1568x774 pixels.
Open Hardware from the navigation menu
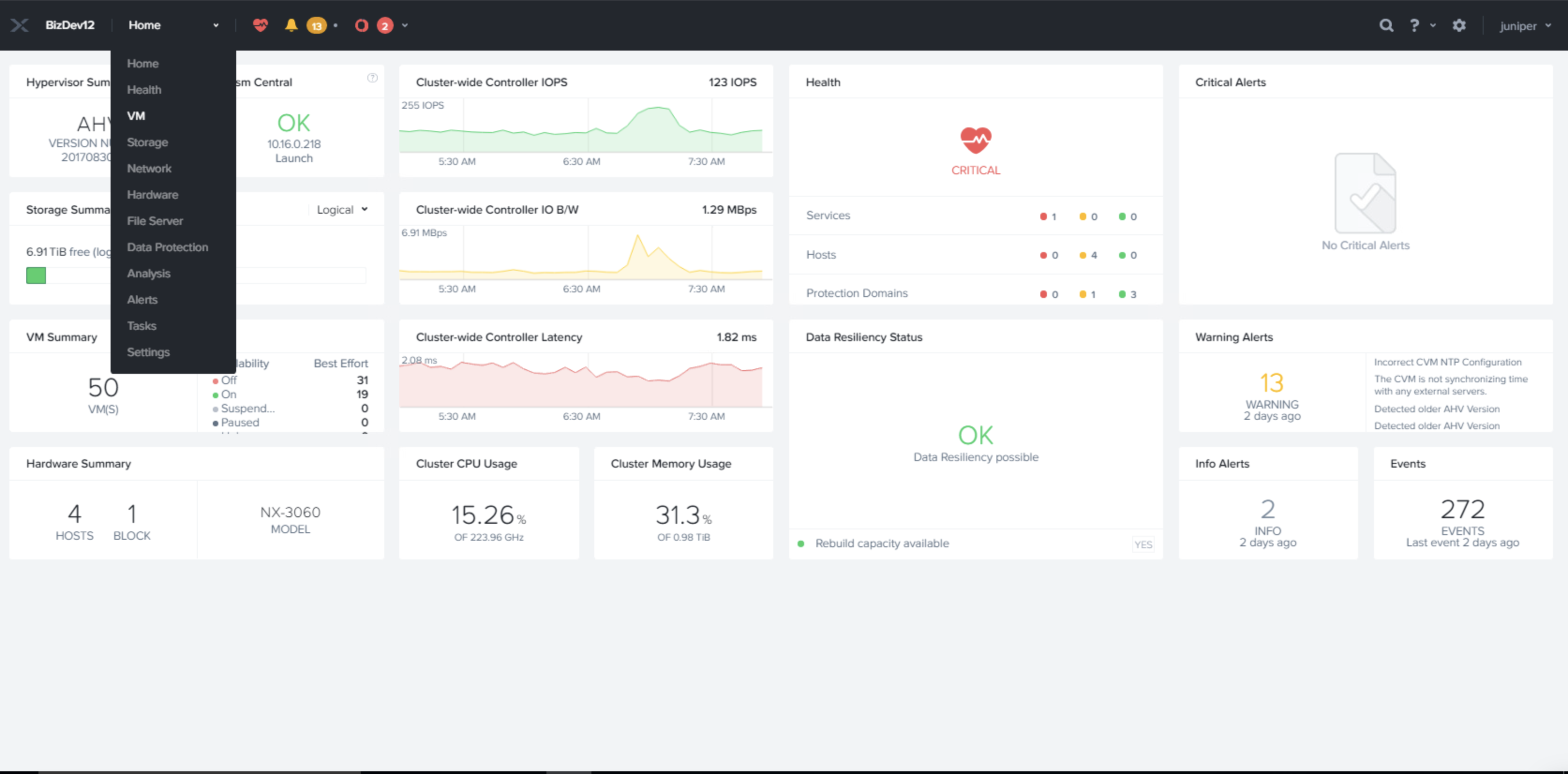click(x=152, y=195)
